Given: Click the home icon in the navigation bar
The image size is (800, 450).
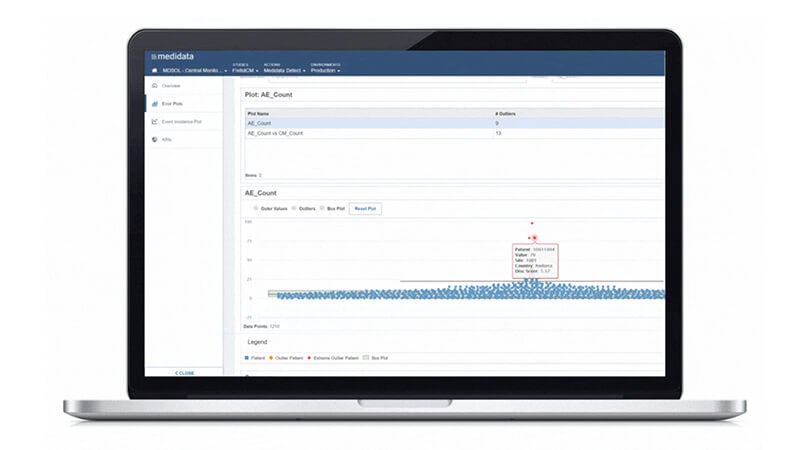Looking at the screenshot, I should [x=154, y=70].
